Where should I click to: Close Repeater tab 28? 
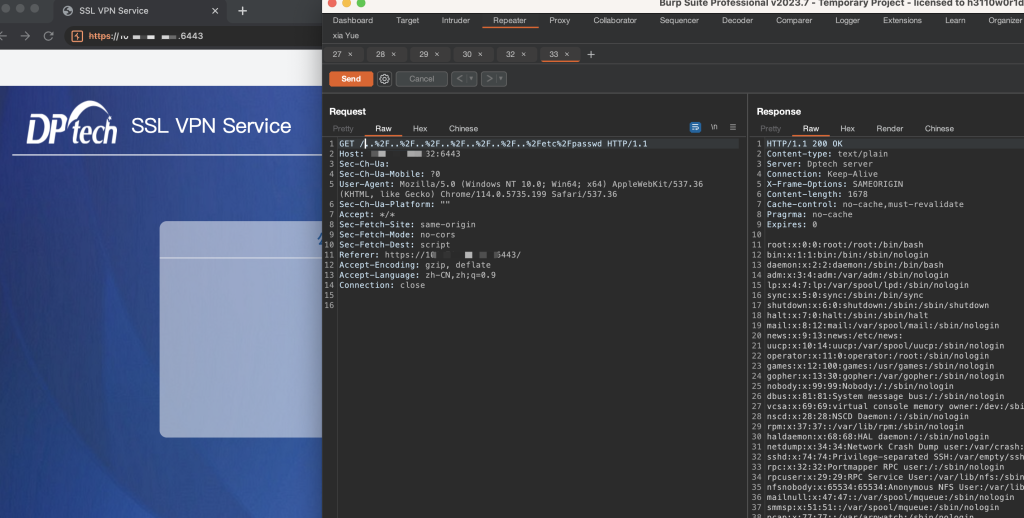394,54
